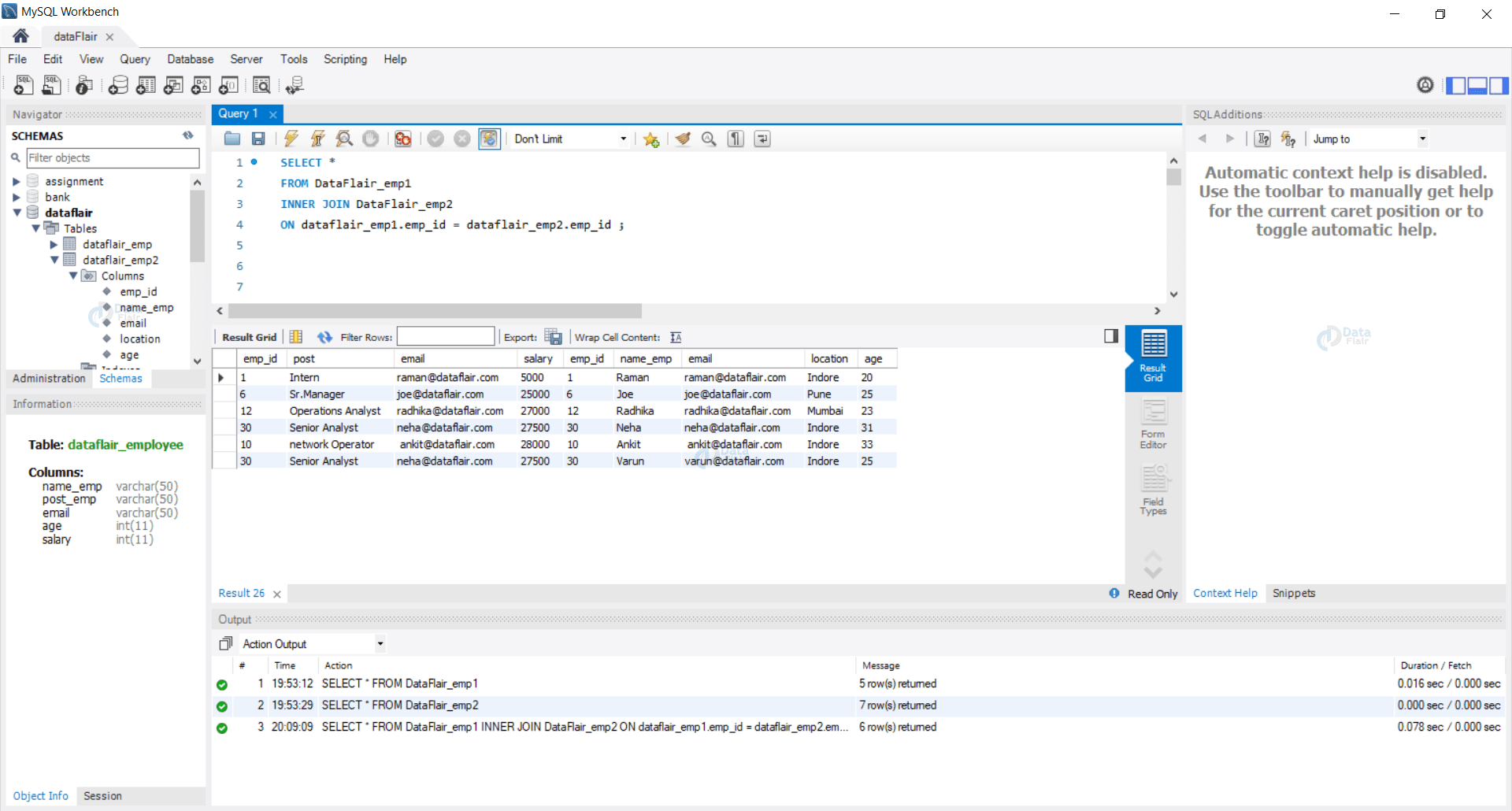
Task: Toggle wrap cell content in Result Grid
Action: [676, 336]
